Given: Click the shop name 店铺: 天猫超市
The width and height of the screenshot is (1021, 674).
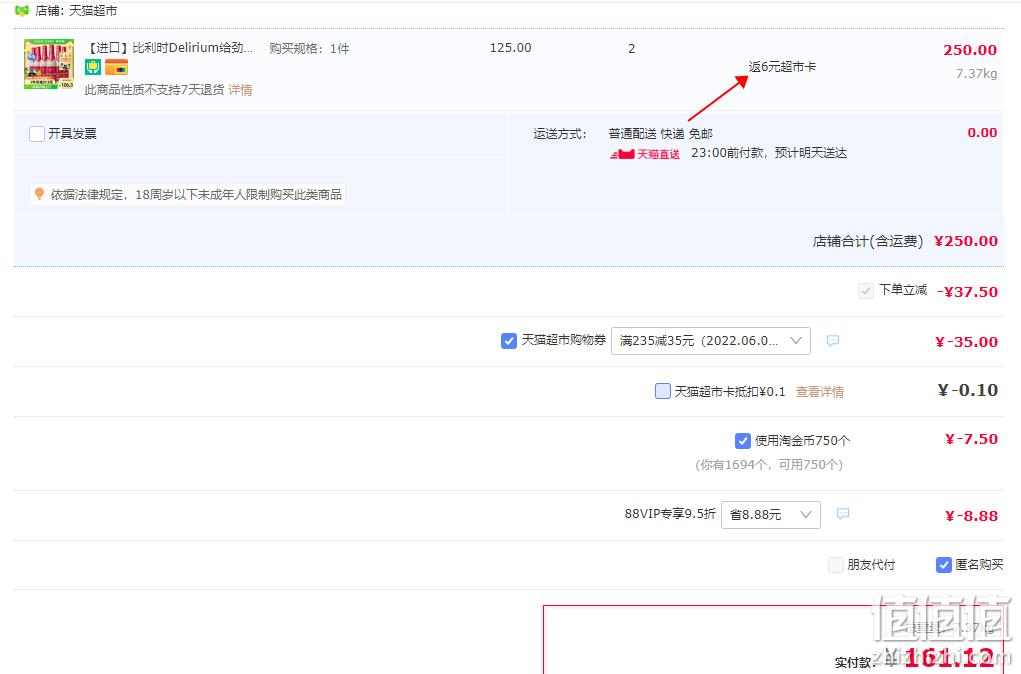Looking at the screenshot, I should click(76, 10).
